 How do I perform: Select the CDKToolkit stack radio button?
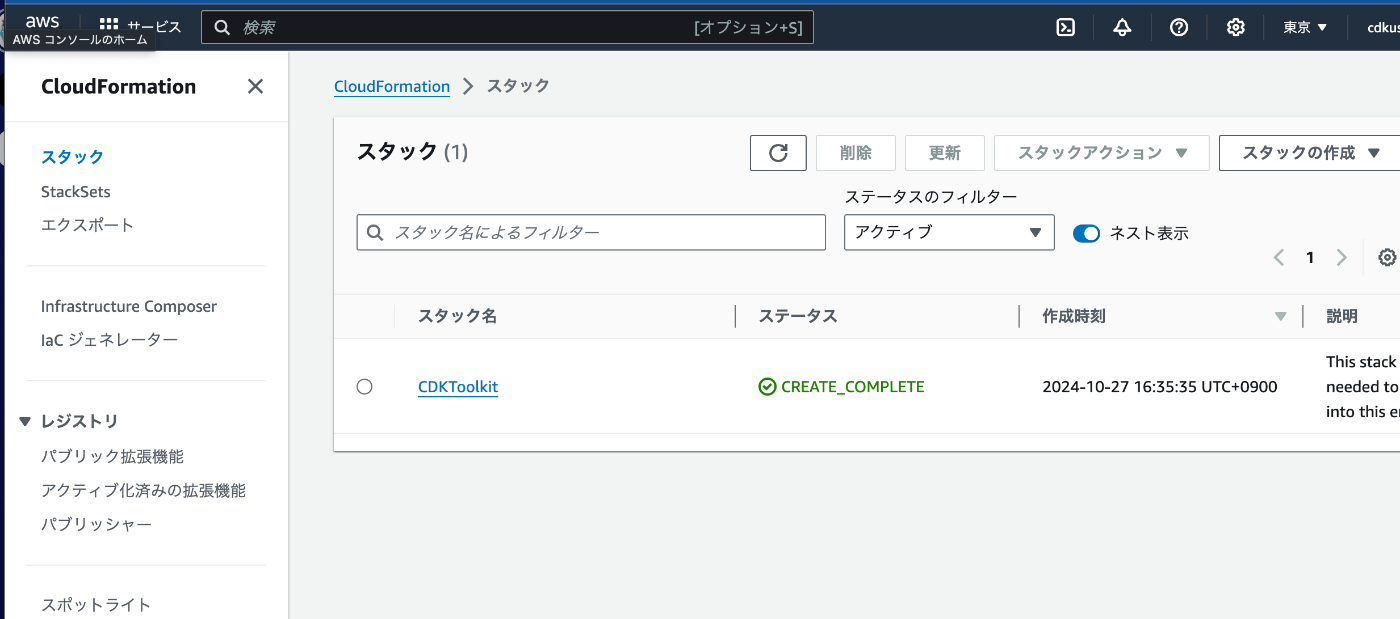[x=364, y=387]
